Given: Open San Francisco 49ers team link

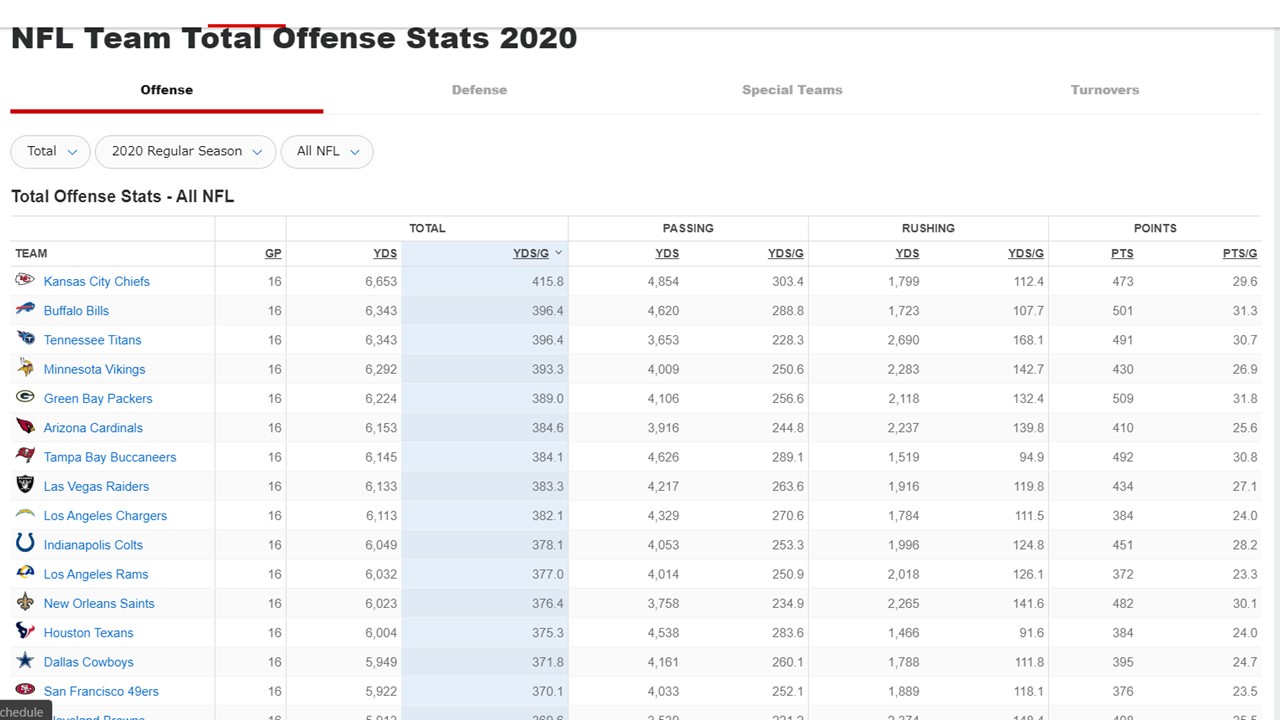Looking at the screenshot, I should (x=101, y=691).
